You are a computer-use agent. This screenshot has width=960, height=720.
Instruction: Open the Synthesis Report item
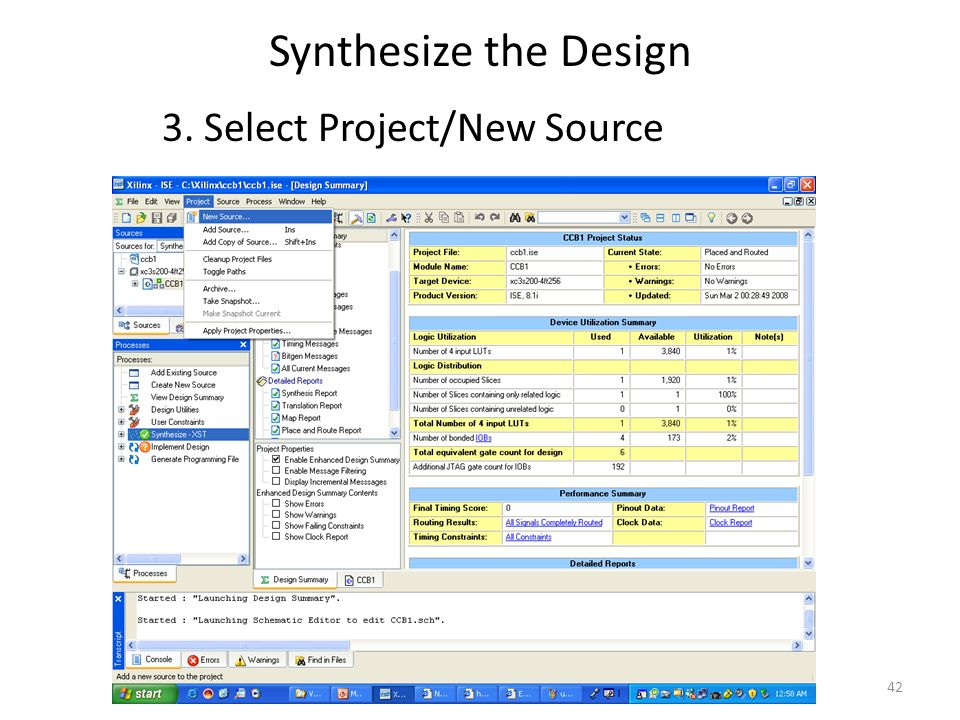click(309, 393)
